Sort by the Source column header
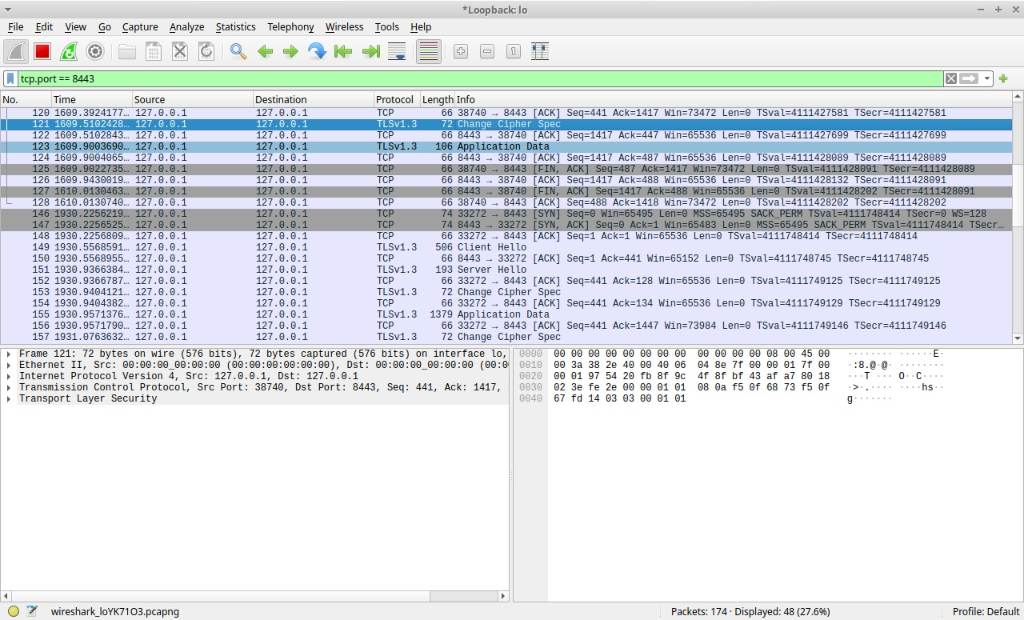The height and width of the screenshot is (620, 1024). coord(192,99)
